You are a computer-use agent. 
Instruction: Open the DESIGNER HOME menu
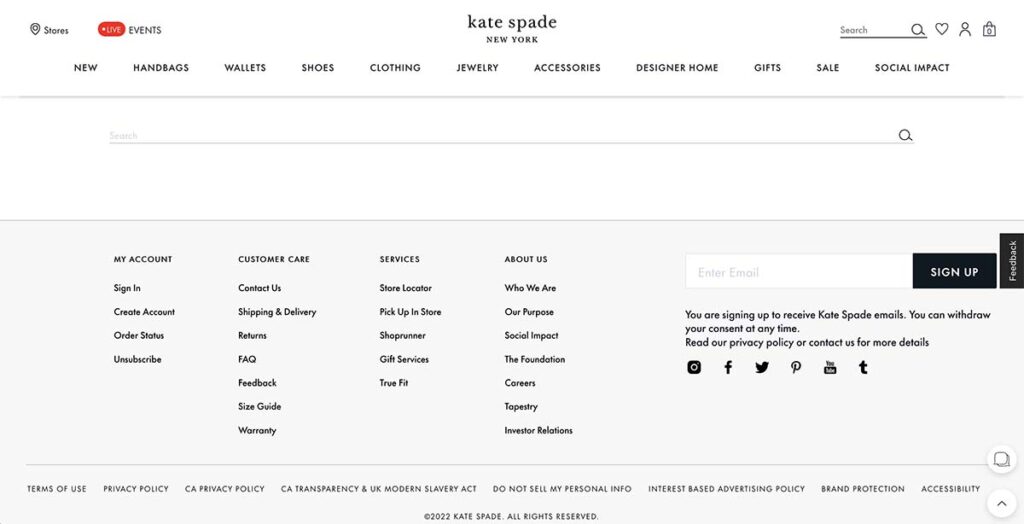click(677, 67)
